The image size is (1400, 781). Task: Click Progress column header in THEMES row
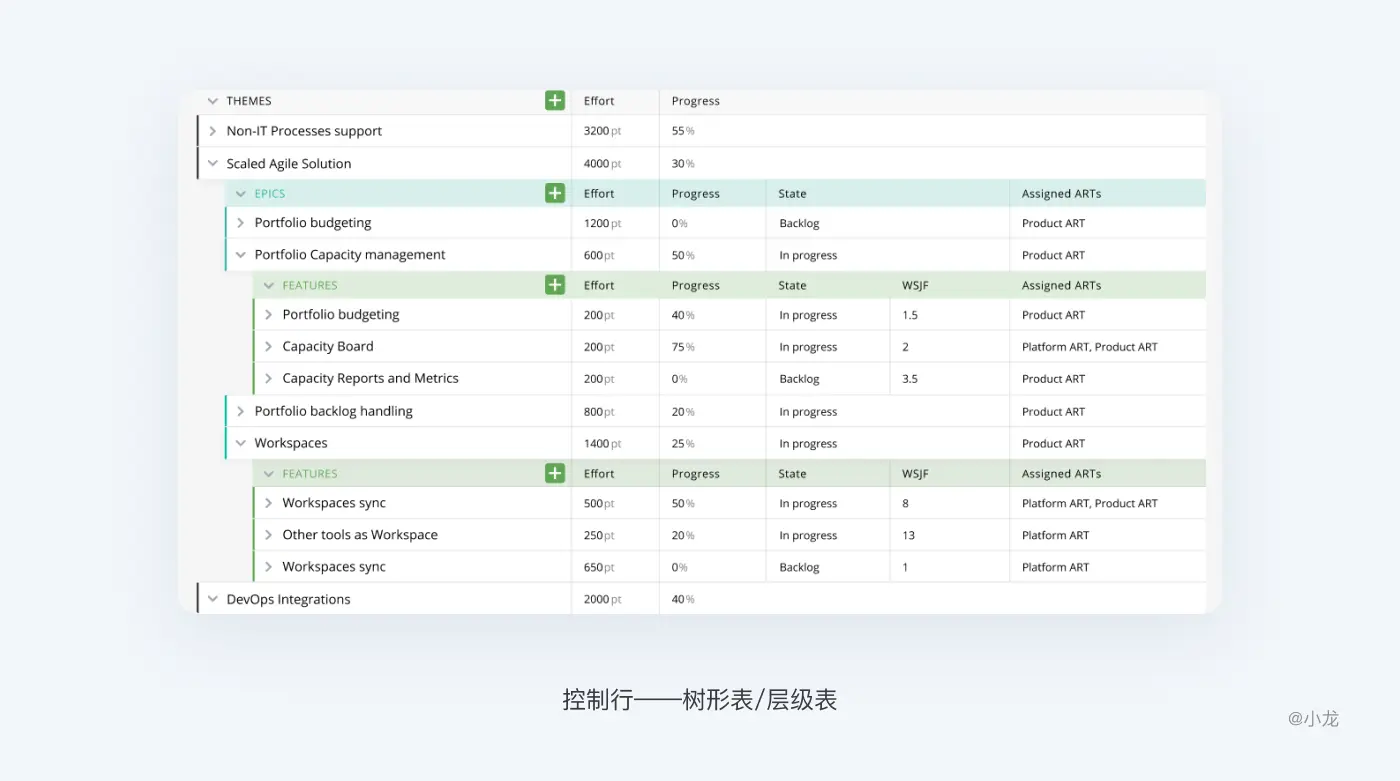(x=696, y=101)
